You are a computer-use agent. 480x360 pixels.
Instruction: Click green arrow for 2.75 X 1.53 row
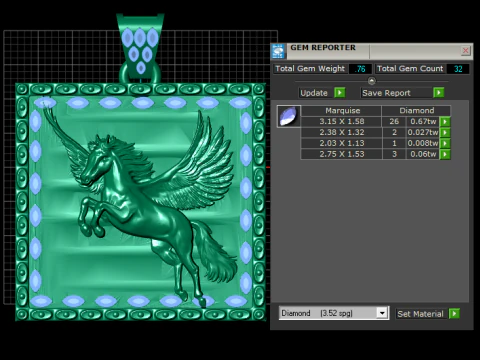click(445, 154)
